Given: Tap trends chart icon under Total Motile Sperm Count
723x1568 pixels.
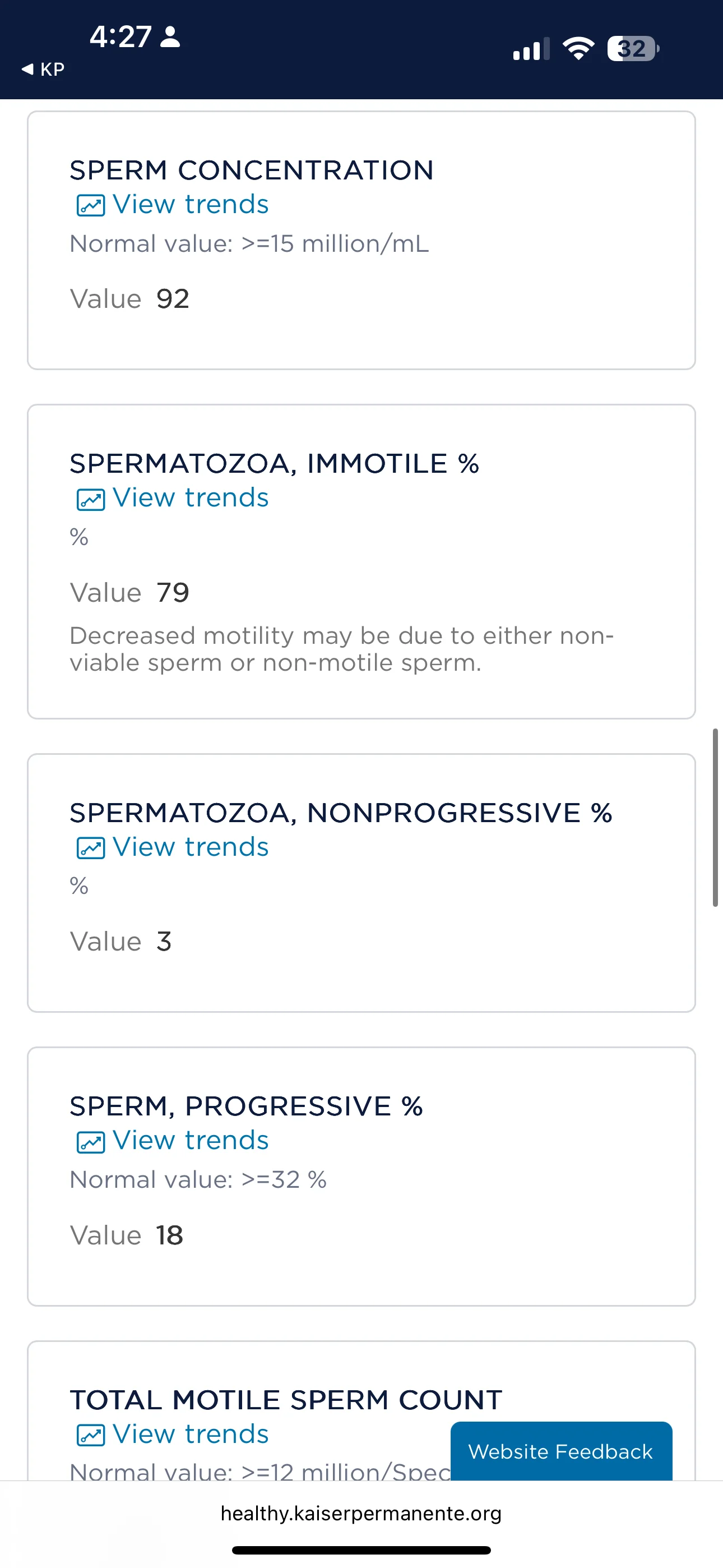Looking at the screenshot, I should tap(91, 1435).
